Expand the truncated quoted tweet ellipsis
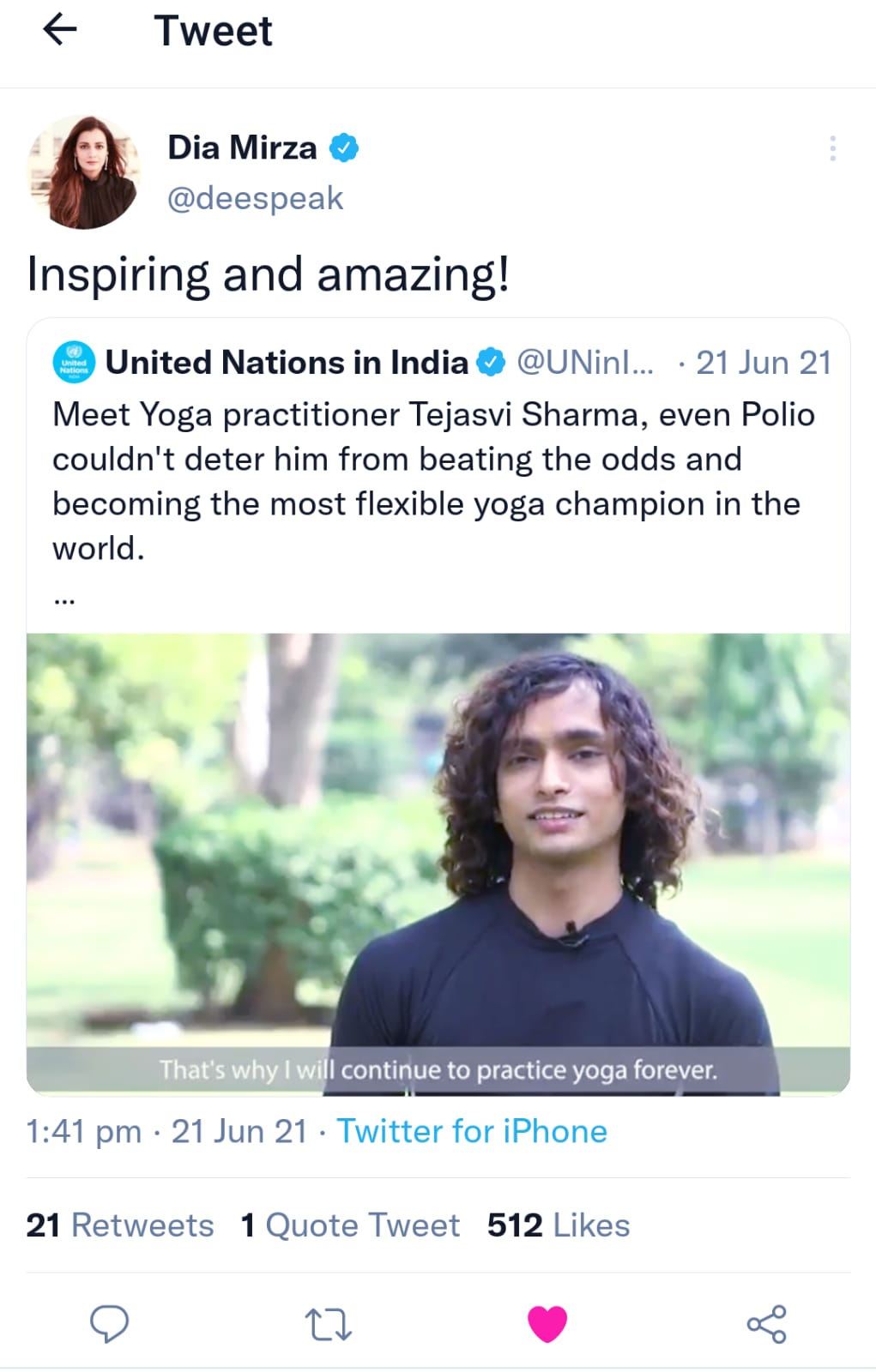 point(64,599)
